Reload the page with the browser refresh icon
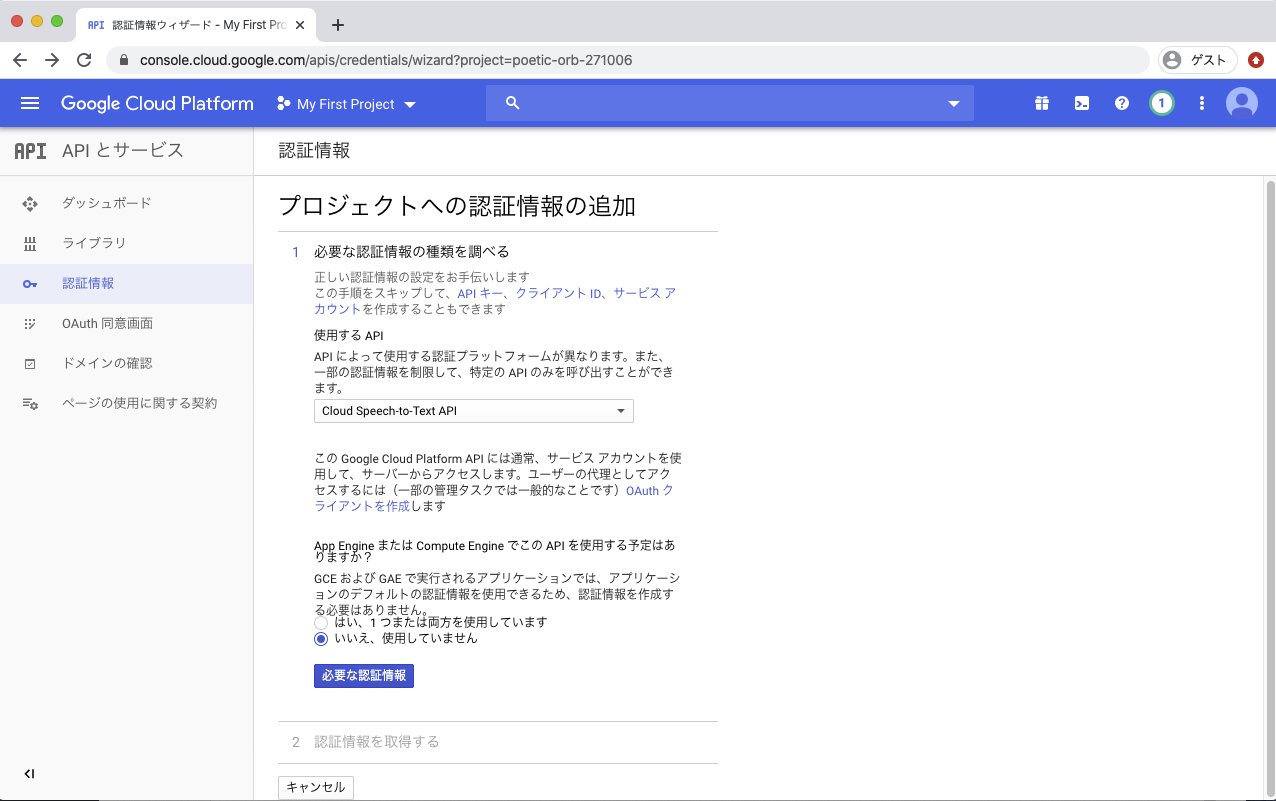Screen dimensions: 1276x801 [84, 59]
